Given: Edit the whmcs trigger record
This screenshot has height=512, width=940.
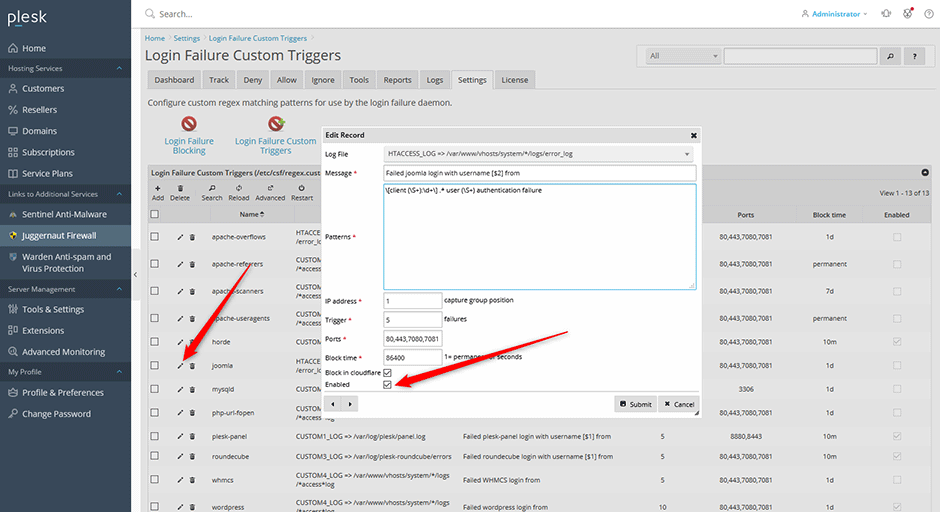Looking at the screenshot, I should [x=180, y=480].
